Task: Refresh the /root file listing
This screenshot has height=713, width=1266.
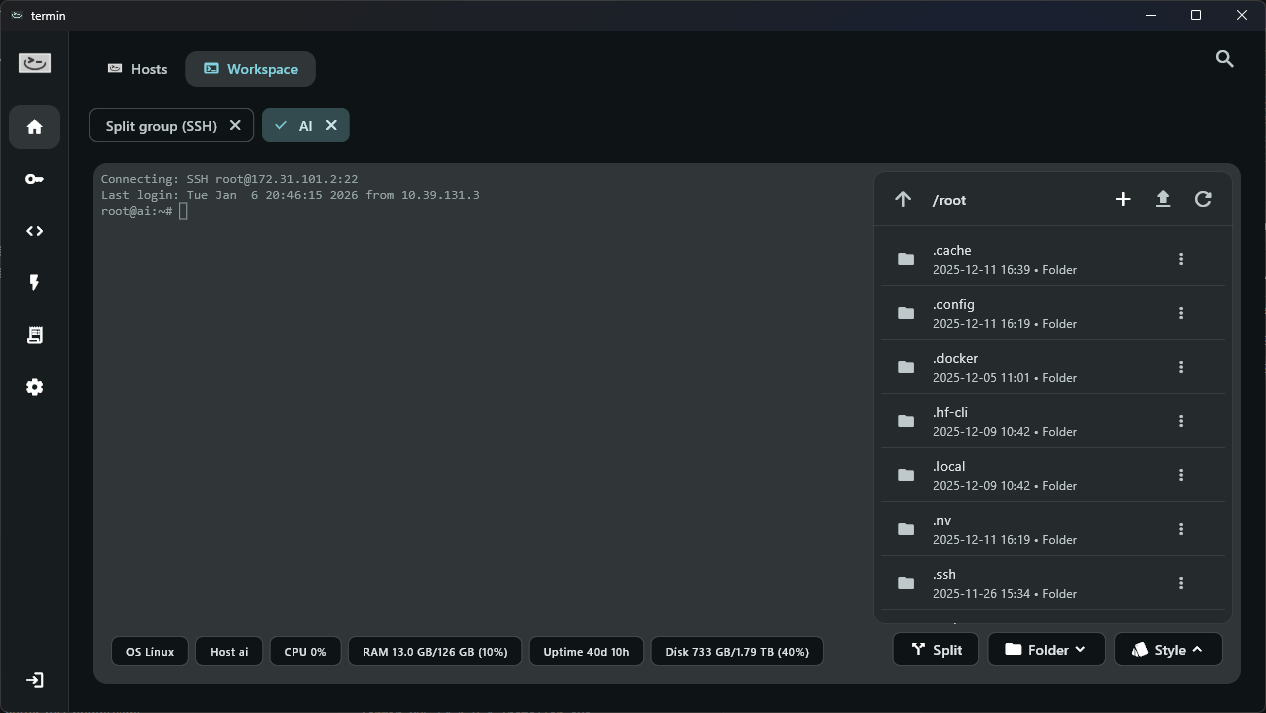Action: coord(1203,199)
